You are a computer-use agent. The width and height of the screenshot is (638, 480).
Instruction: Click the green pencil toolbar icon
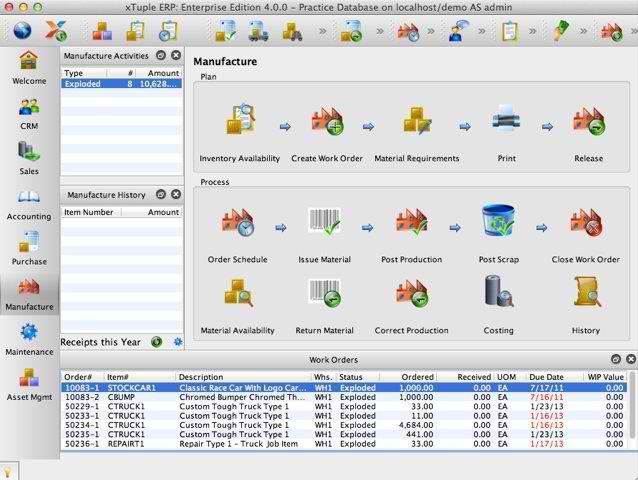pyautogui.click(x=561, y=30)
